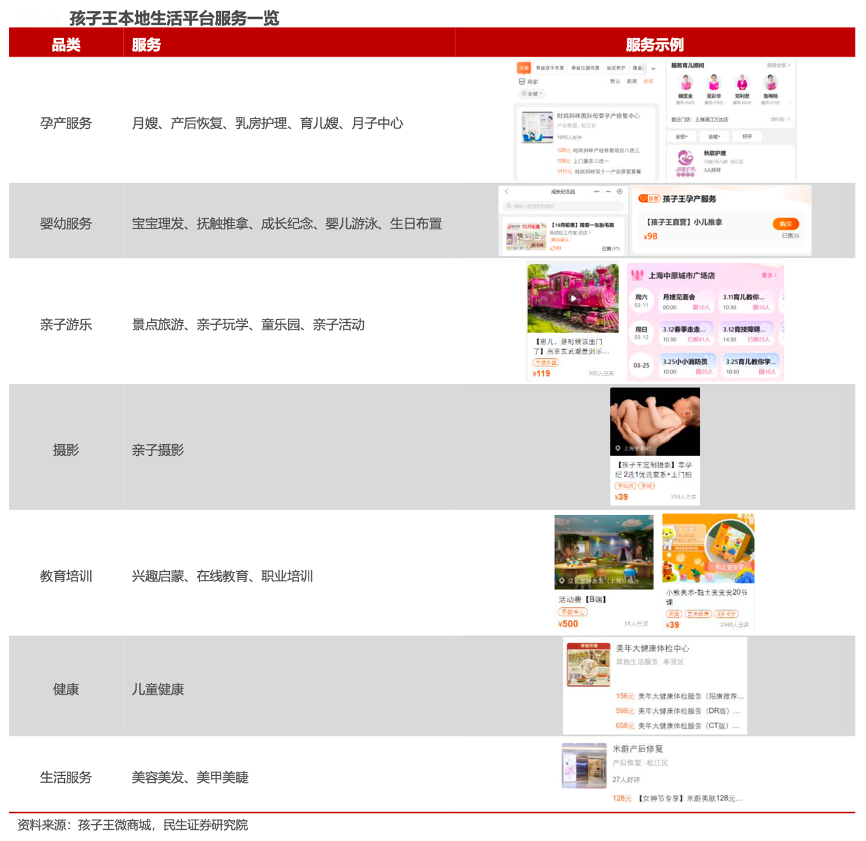Sort merchants by 好评
The image size is (866, 841).
(648, 82)
